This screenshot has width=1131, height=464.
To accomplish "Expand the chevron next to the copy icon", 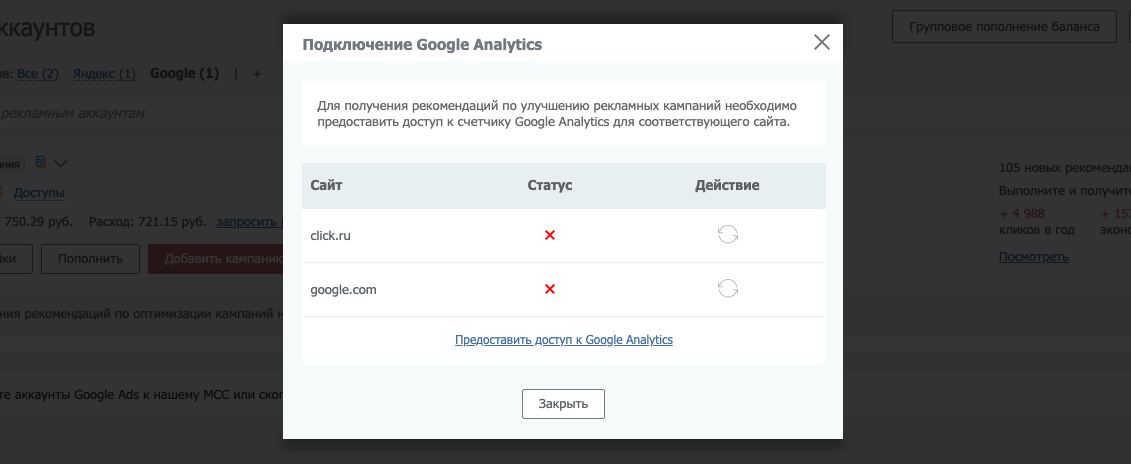I will coord(61,164).
